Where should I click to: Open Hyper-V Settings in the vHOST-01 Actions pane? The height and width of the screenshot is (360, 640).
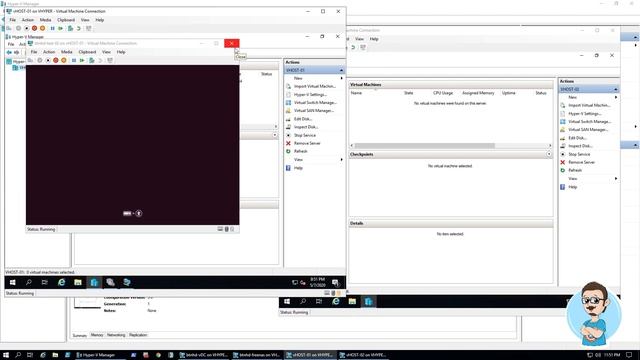point(310,94)
